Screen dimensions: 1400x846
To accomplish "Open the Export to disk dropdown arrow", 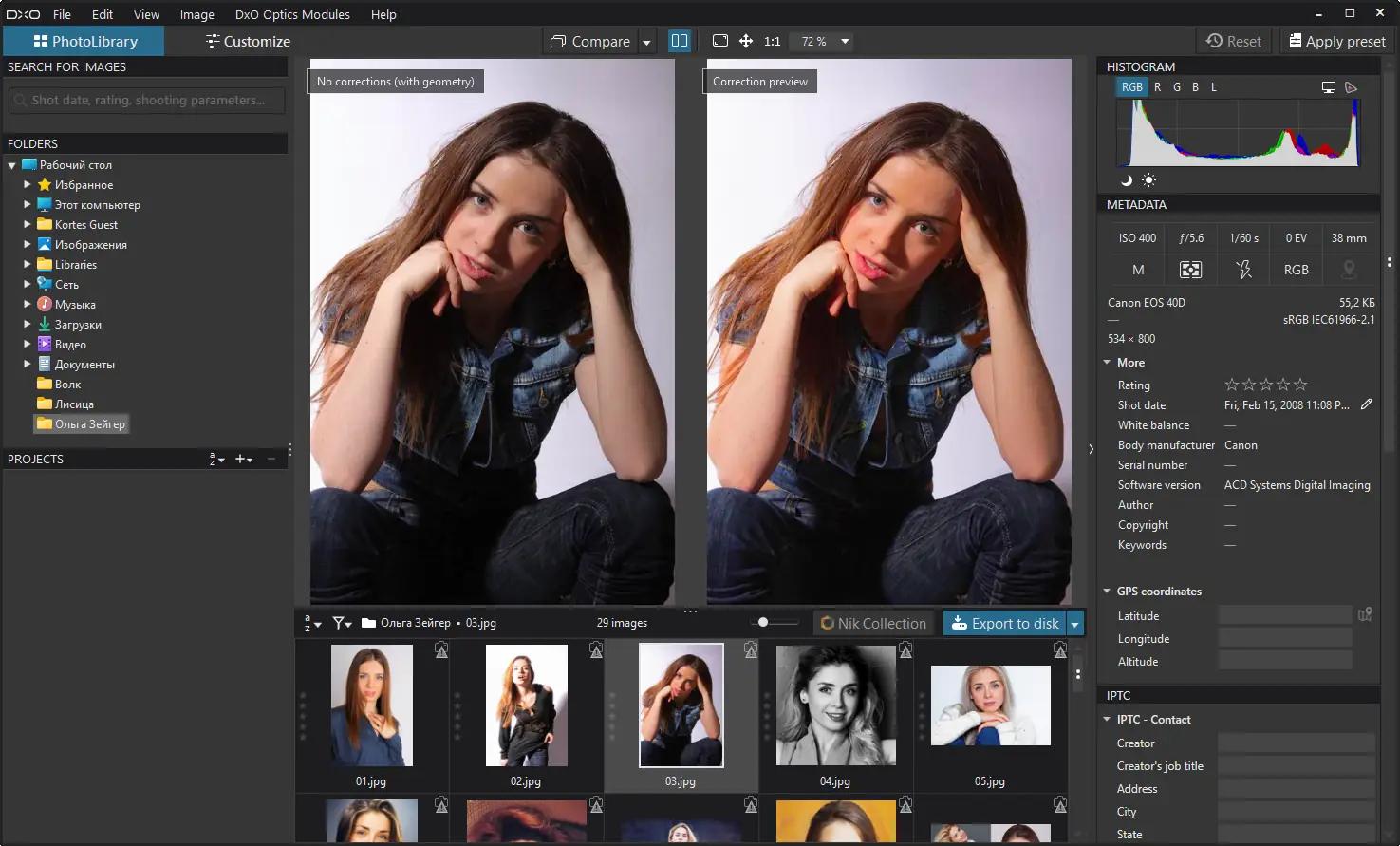I will click(1074, 622).
